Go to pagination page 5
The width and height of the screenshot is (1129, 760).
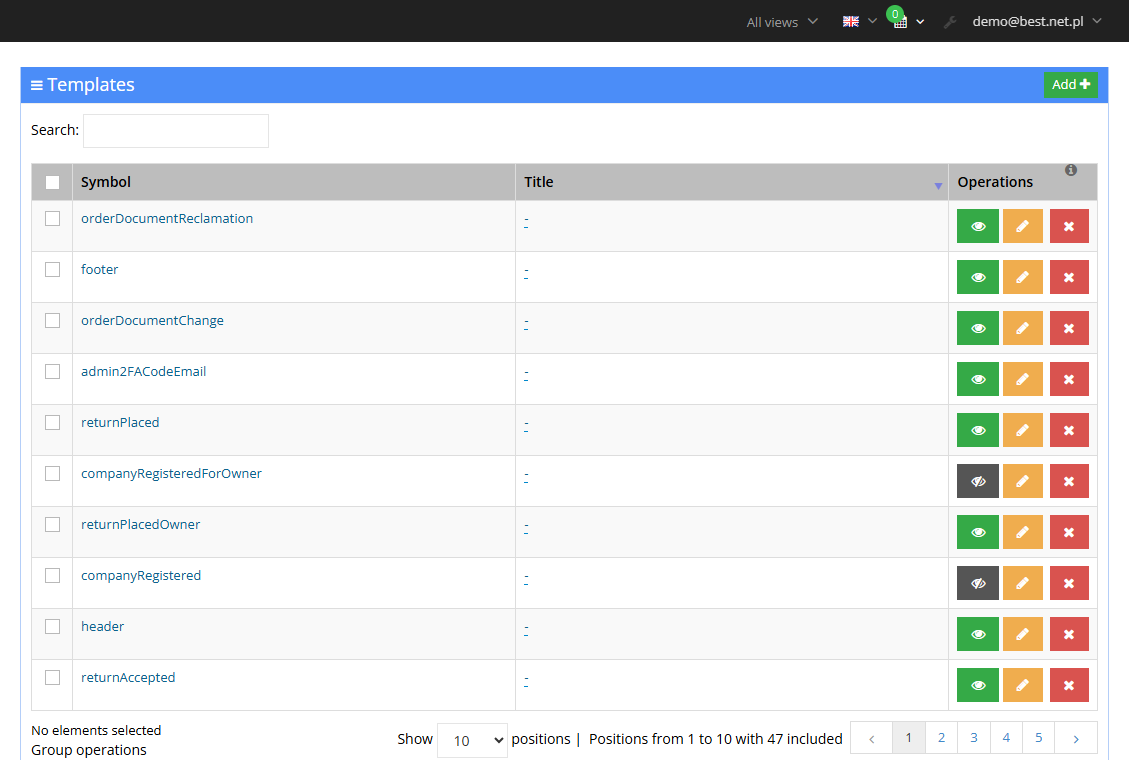[1038, 738]
